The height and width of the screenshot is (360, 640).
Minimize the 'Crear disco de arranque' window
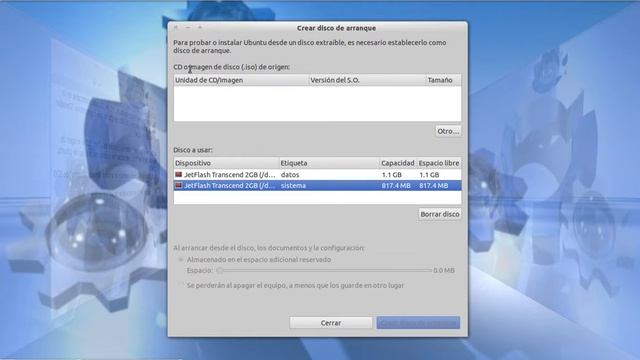coord(188,27)
